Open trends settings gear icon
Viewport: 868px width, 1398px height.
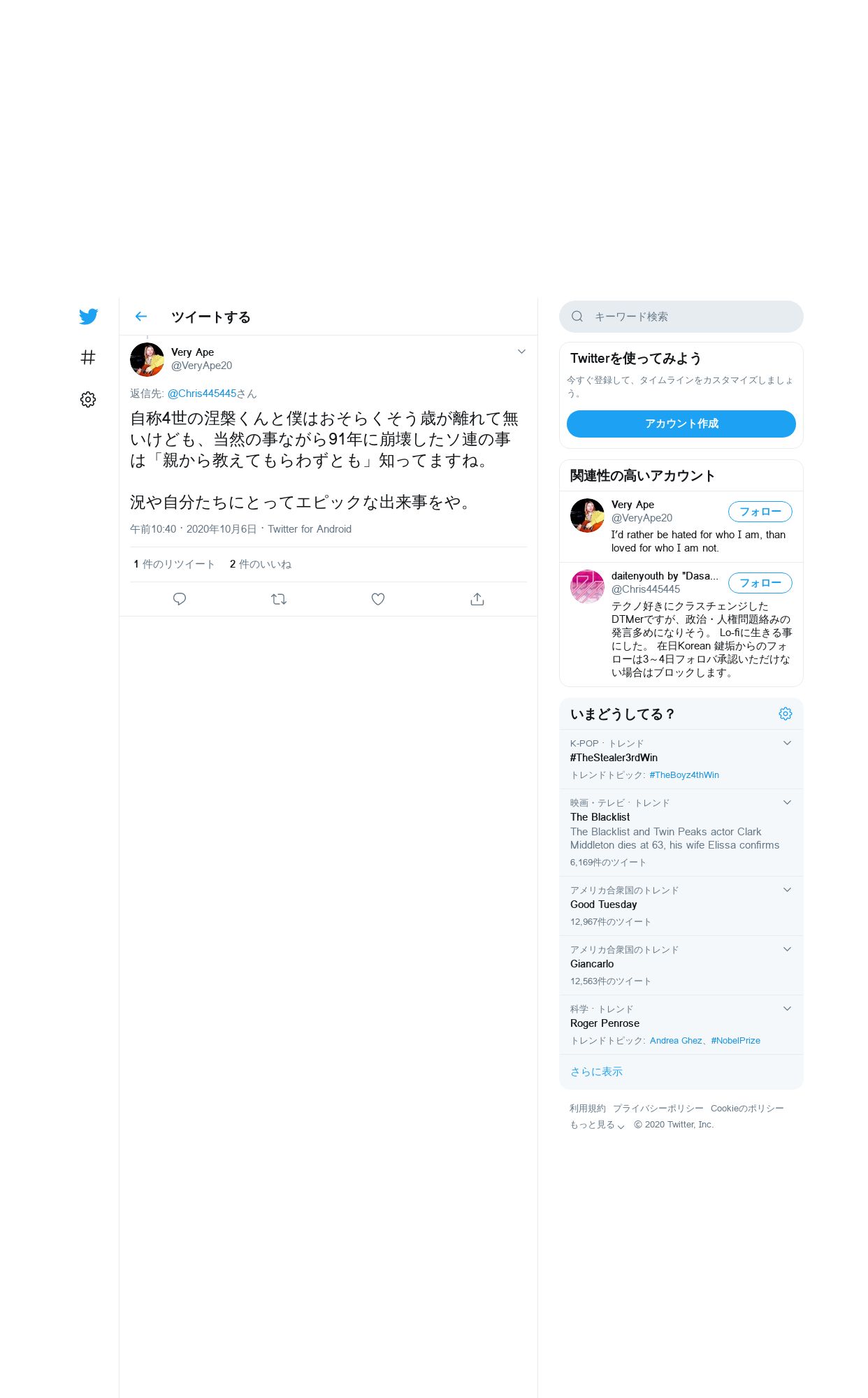(x=786, y=714)
